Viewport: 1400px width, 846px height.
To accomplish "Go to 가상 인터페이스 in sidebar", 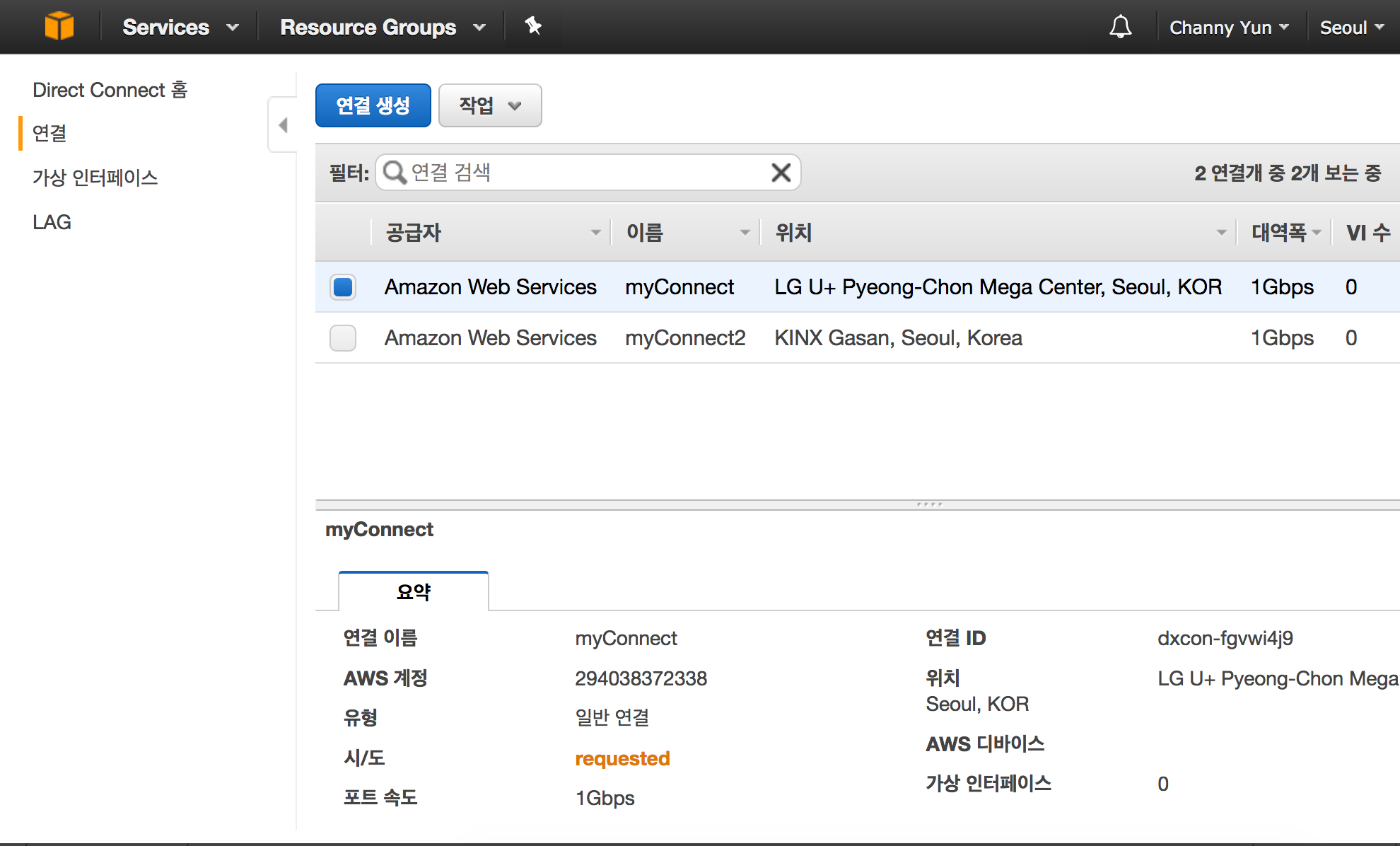I will pos(95,178).
